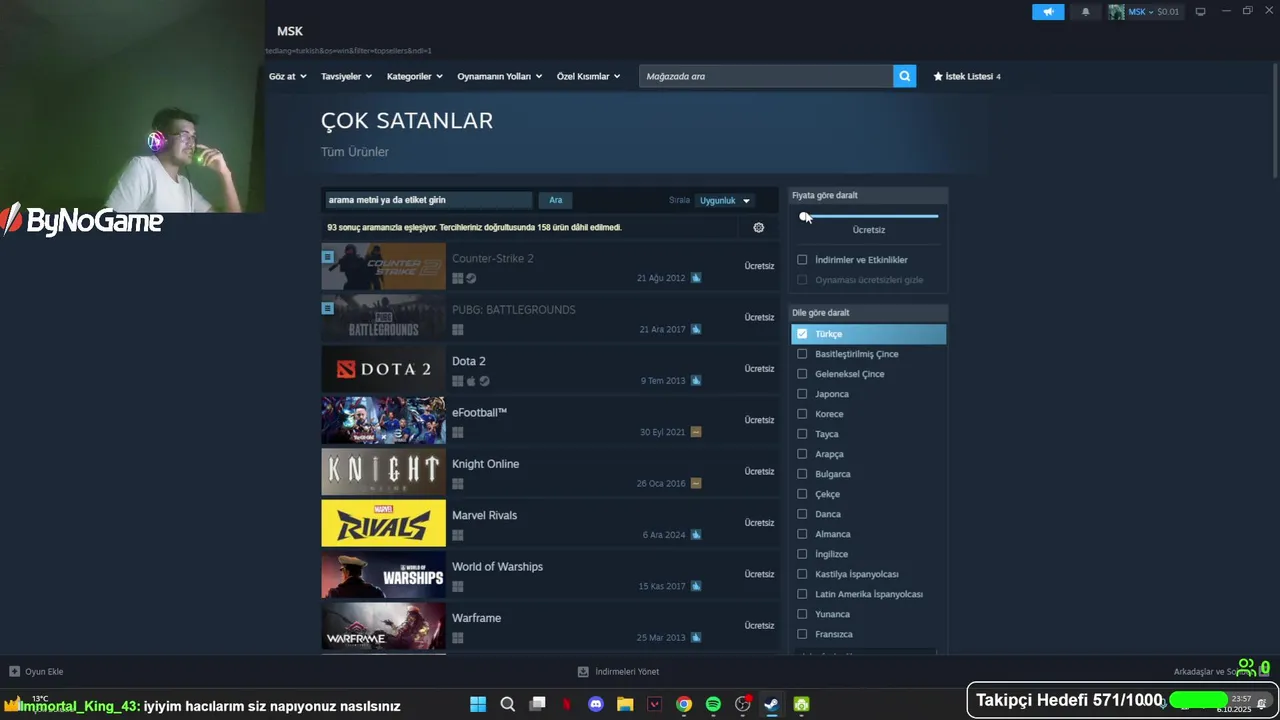1280x720 pixels.
Task: Open the Kategoriler dropdown menu
Action: 415,76
